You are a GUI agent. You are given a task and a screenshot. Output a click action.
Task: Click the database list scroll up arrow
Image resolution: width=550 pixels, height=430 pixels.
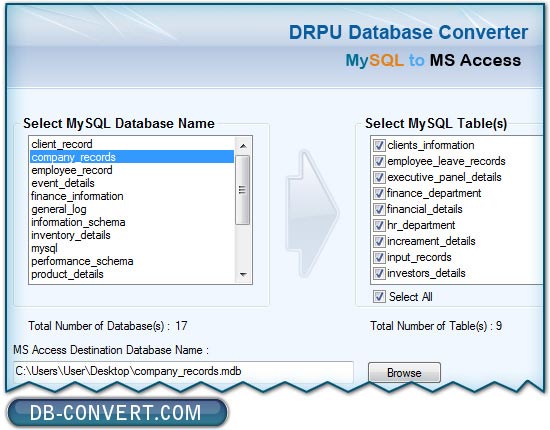tap(243, 146)
